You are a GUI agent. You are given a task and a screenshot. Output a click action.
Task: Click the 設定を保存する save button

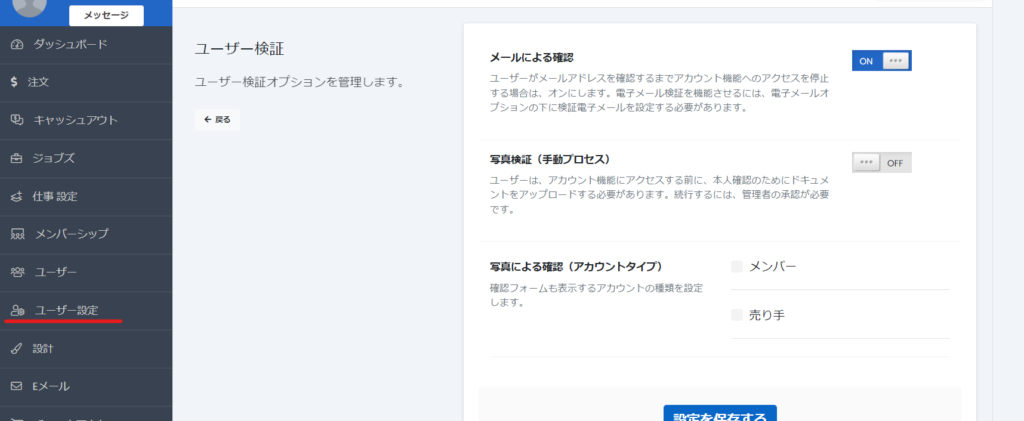tap(719, 414)
